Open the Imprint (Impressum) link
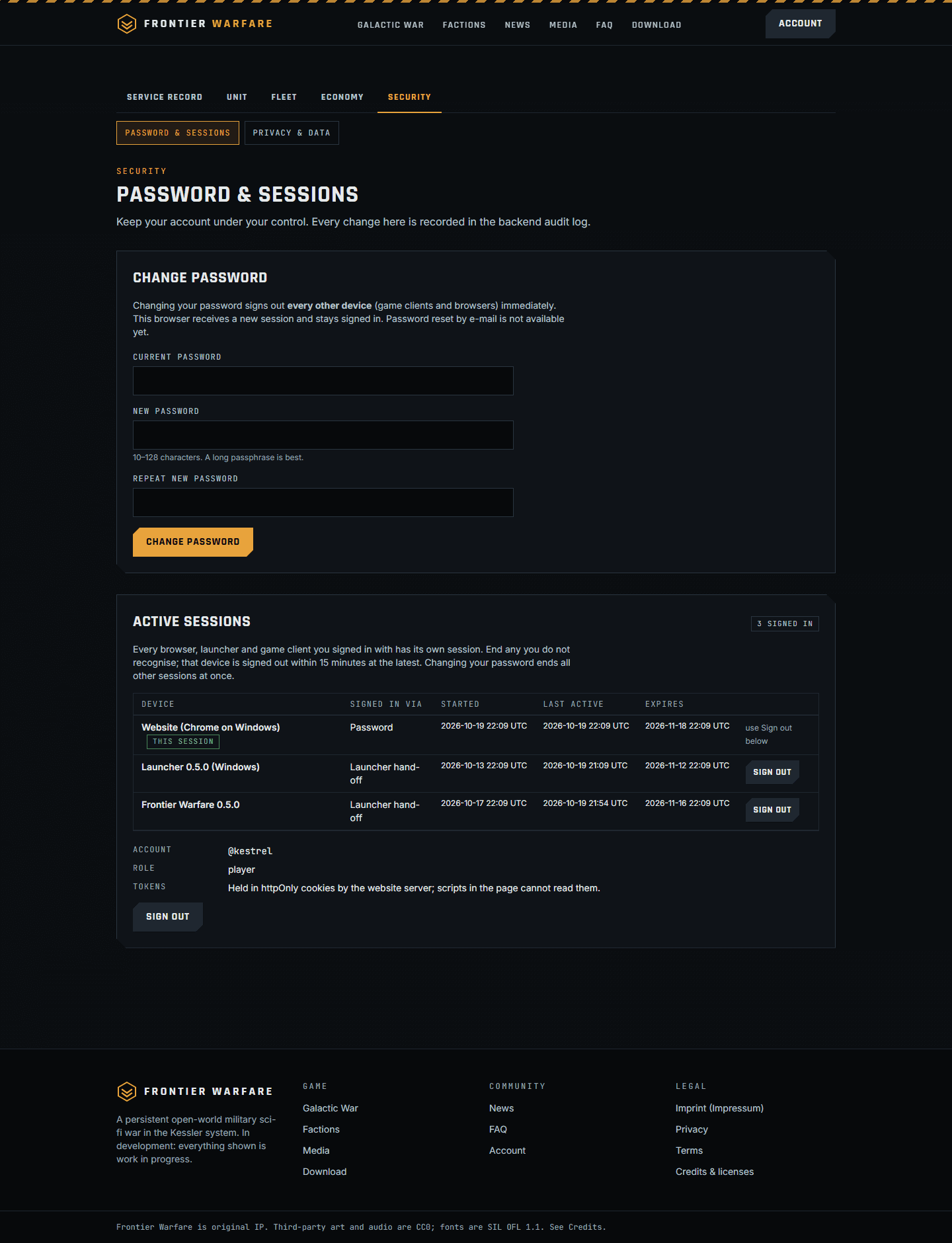The height and width of the screenshot is (1243, 952). point(719,1108)
